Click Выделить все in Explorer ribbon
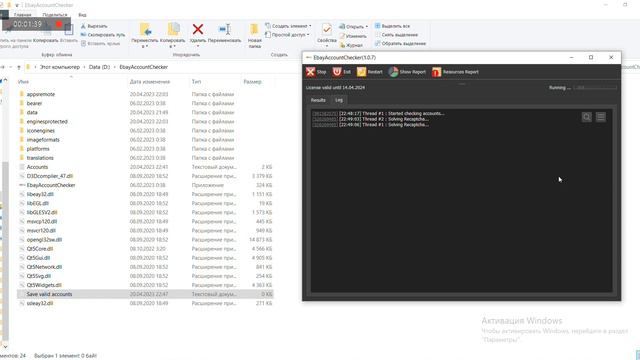The height and width of the screenshot is (360, 640). point(392,26)
